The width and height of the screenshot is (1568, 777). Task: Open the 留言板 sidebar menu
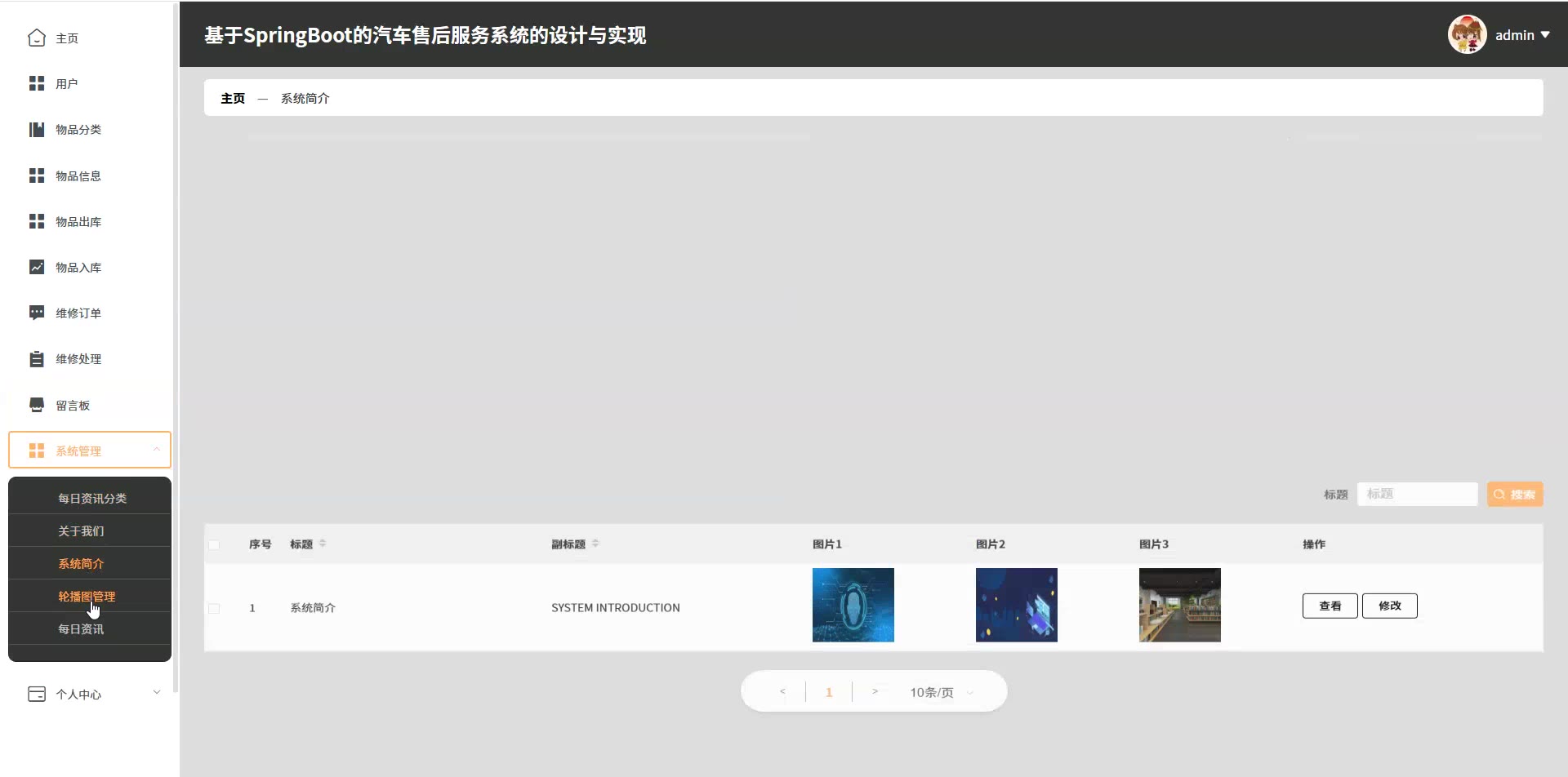(73, 406)
